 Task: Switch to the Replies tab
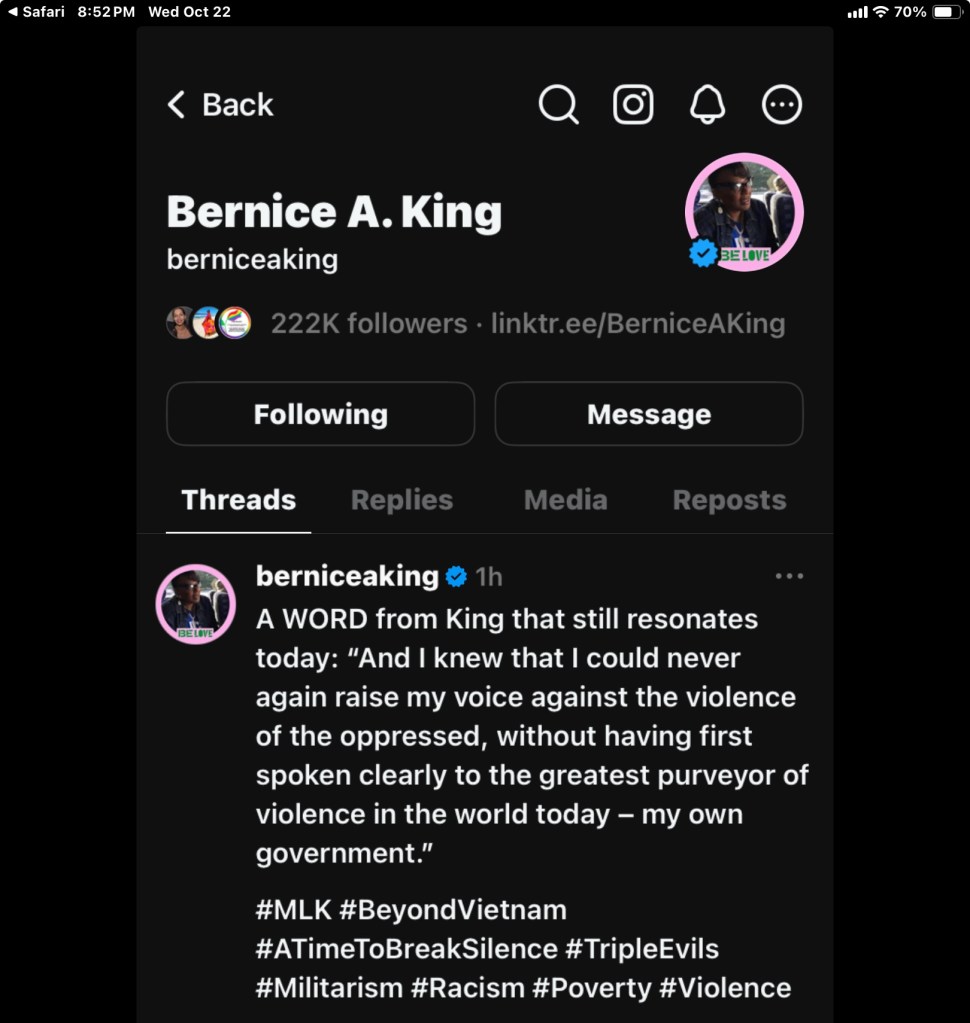click(x=402, y=500)
